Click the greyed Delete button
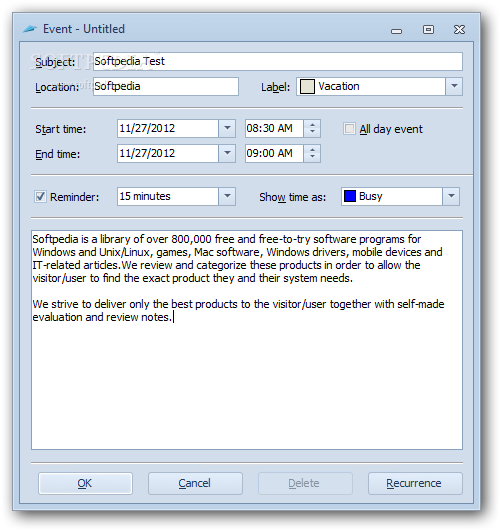Image resolution: width=501 pixels, height=531 pixels. pyautogui.click(x=305, y=483)
